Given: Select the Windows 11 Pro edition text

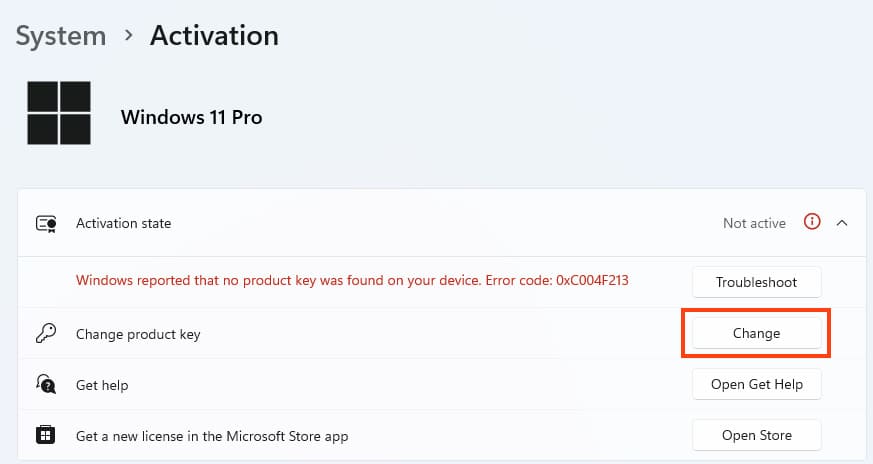Looking at the screenshot, I should pos(191,117).
